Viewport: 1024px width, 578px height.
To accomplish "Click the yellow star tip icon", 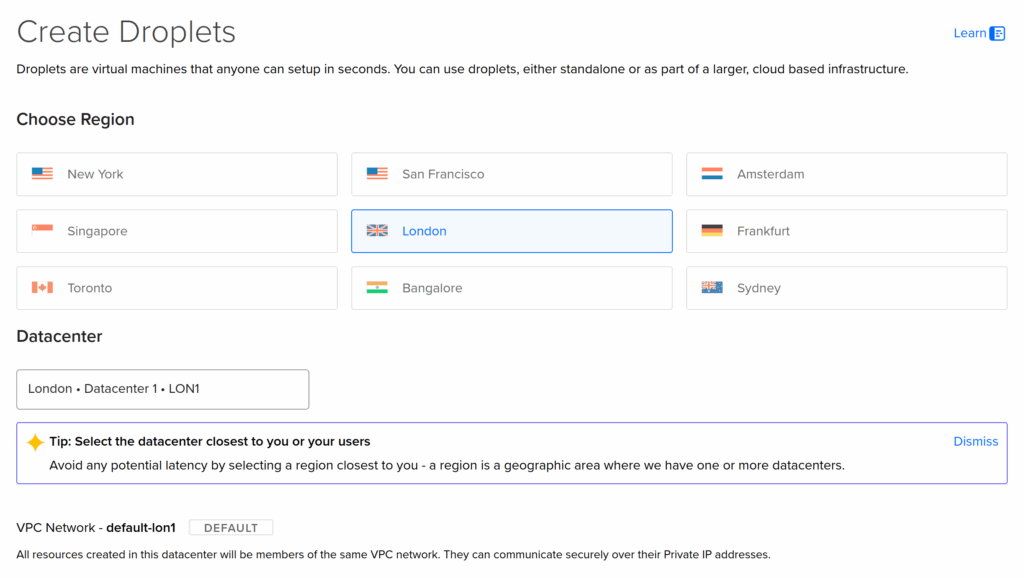I will click(x=35, y=442).
